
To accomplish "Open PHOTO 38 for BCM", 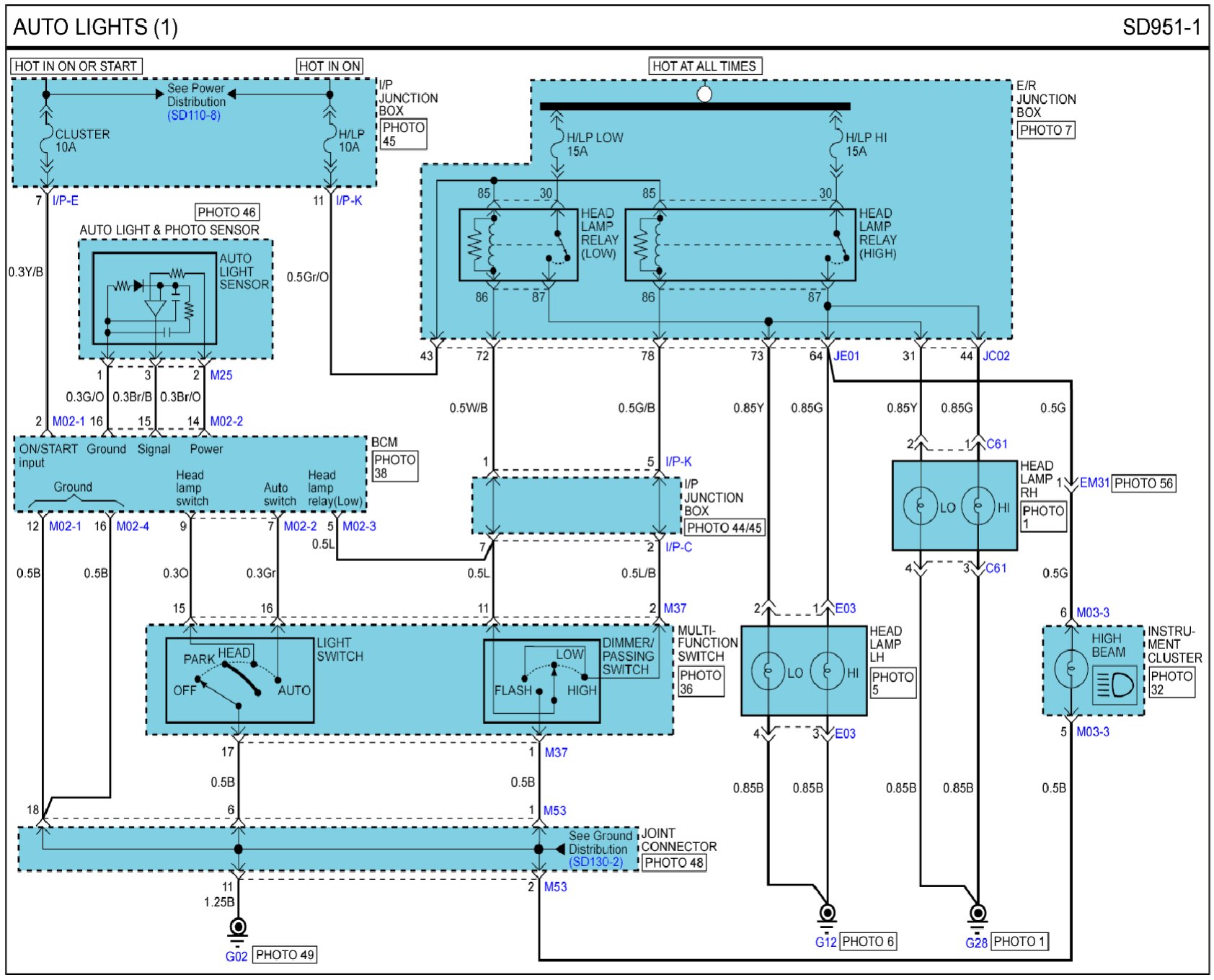I will tap(394, 466).
